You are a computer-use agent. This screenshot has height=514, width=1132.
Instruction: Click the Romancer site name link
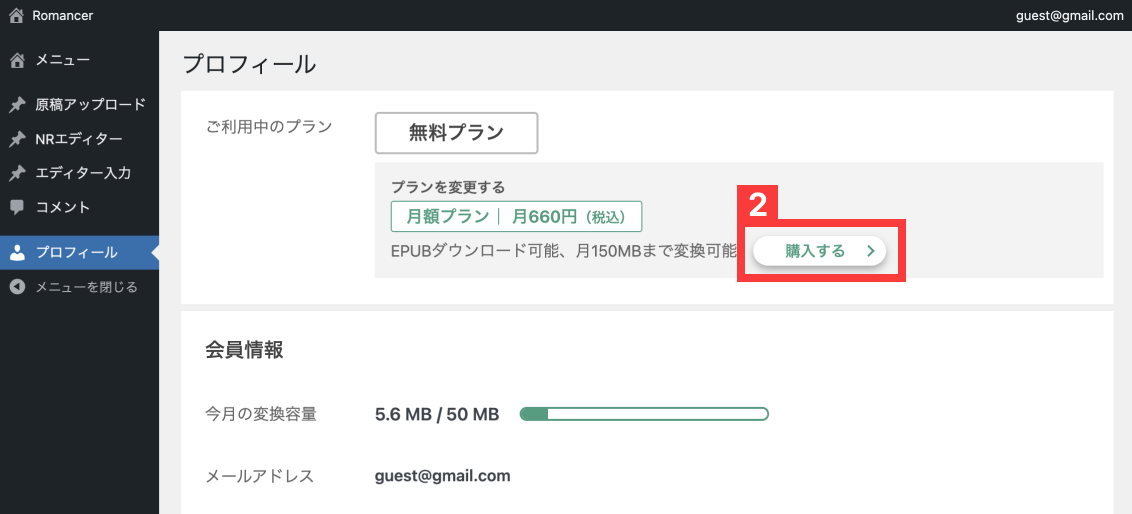[63, 16]
